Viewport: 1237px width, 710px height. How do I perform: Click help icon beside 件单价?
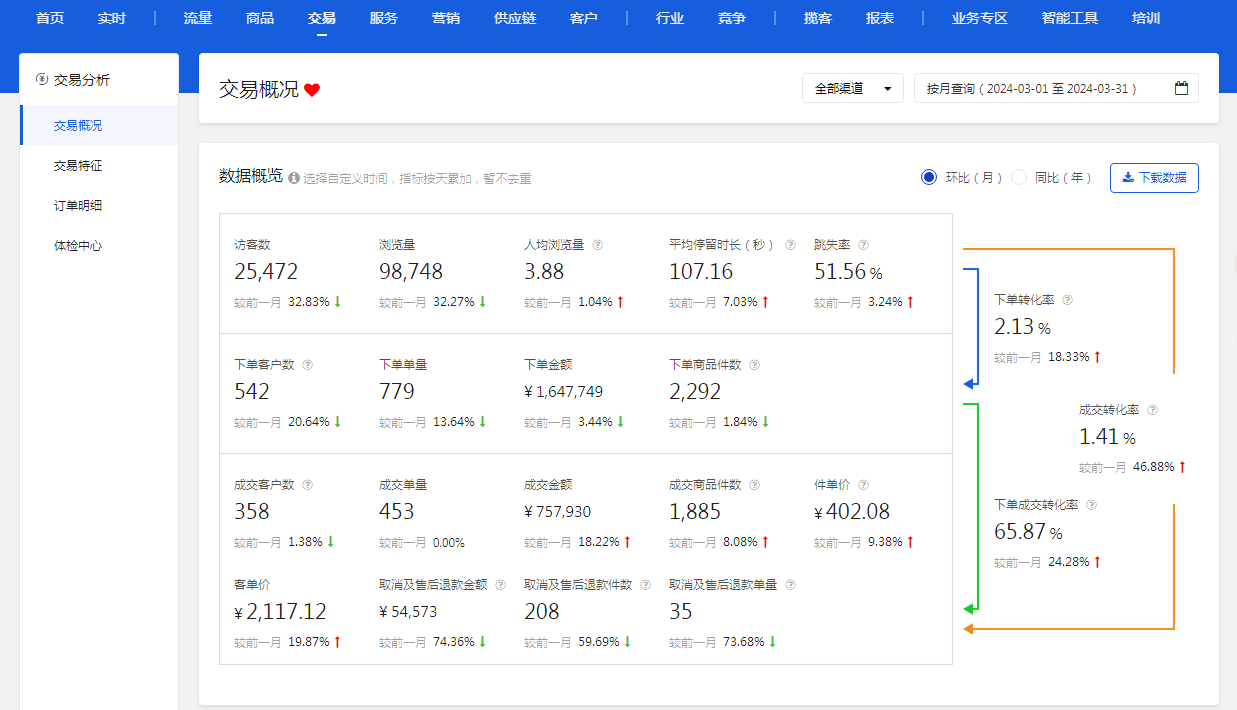863,485
